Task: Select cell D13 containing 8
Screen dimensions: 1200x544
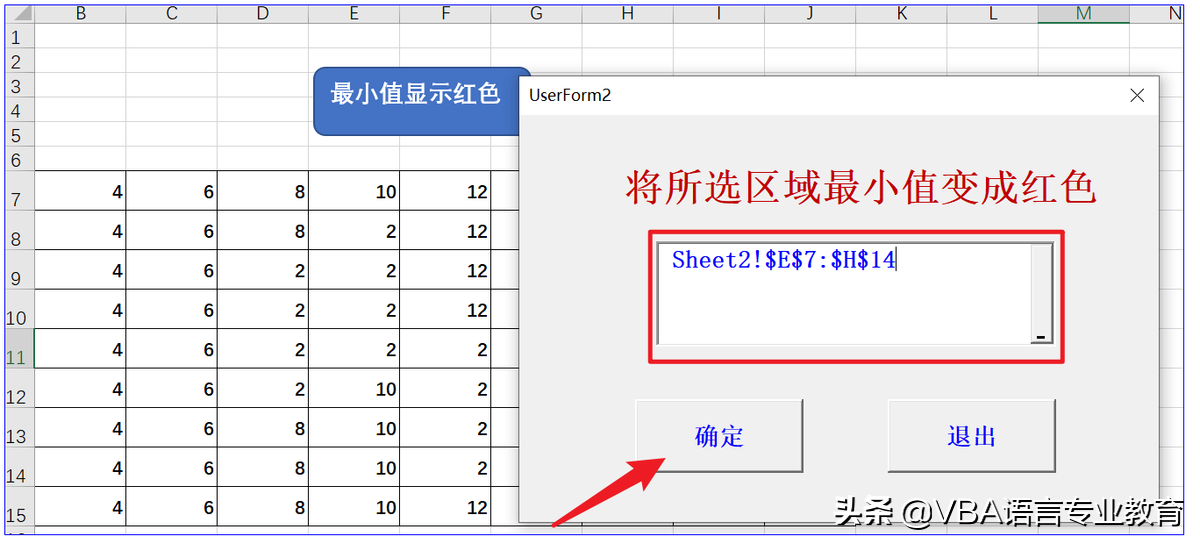Action: tap(263, 428)
